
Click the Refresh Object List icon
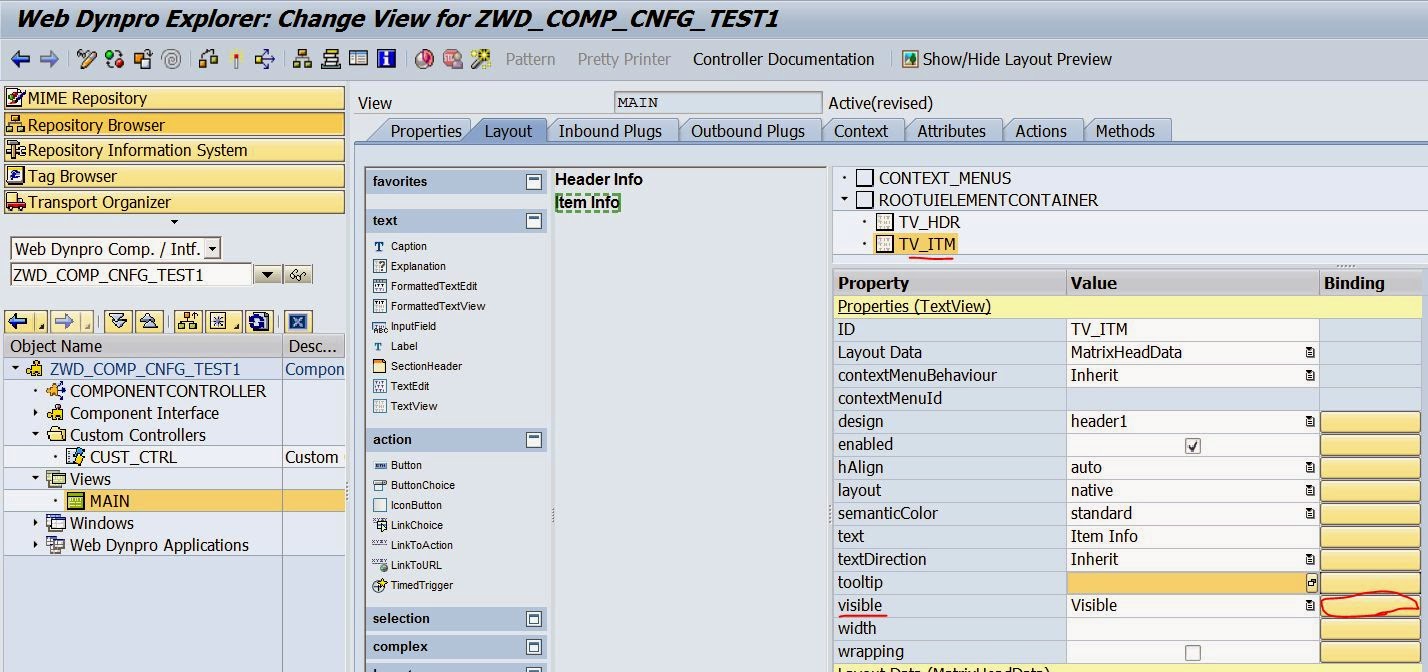click(x=258, y=321)
